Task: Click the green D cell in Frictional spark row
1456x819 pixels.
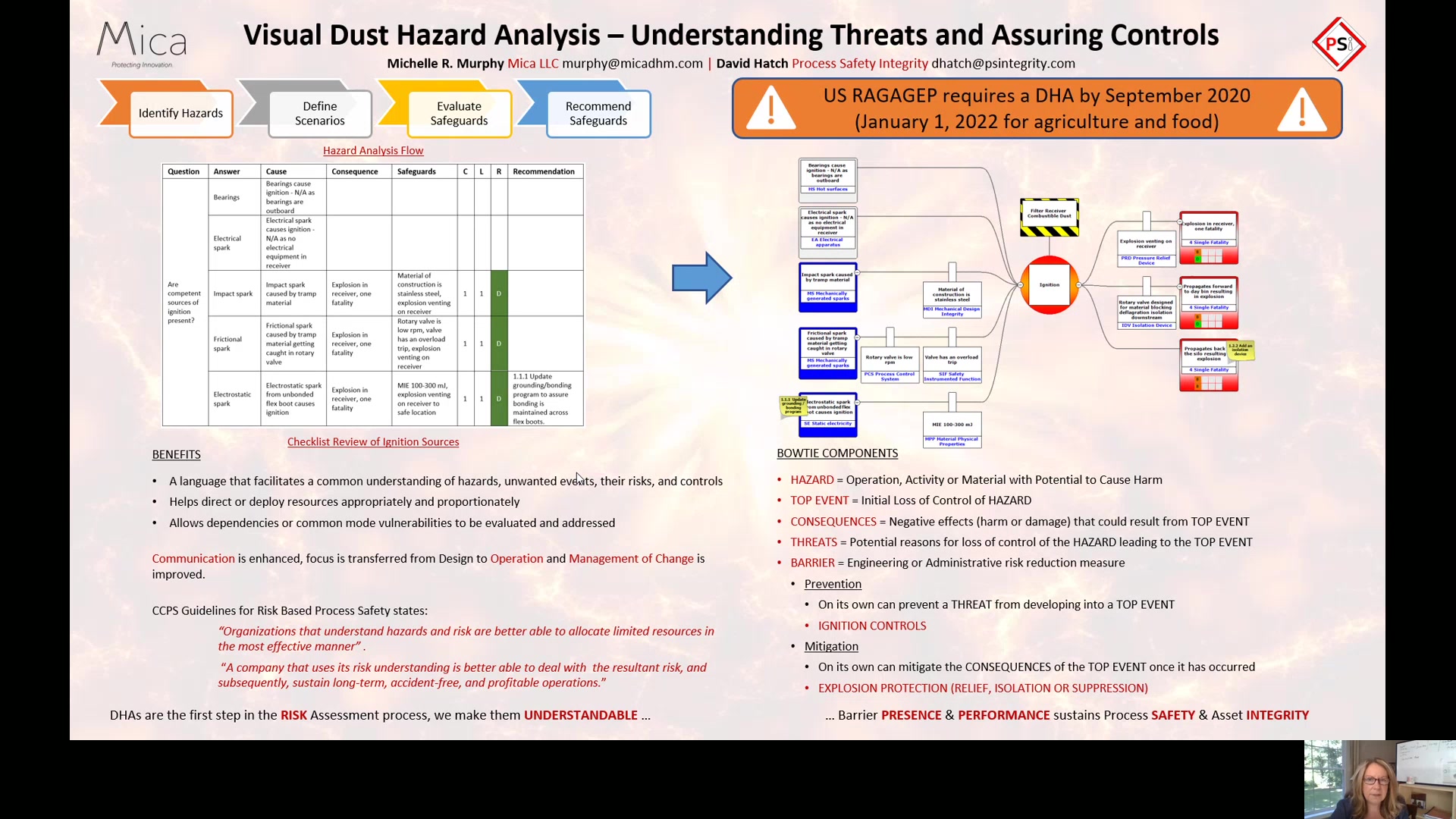Action: [499, 344]
